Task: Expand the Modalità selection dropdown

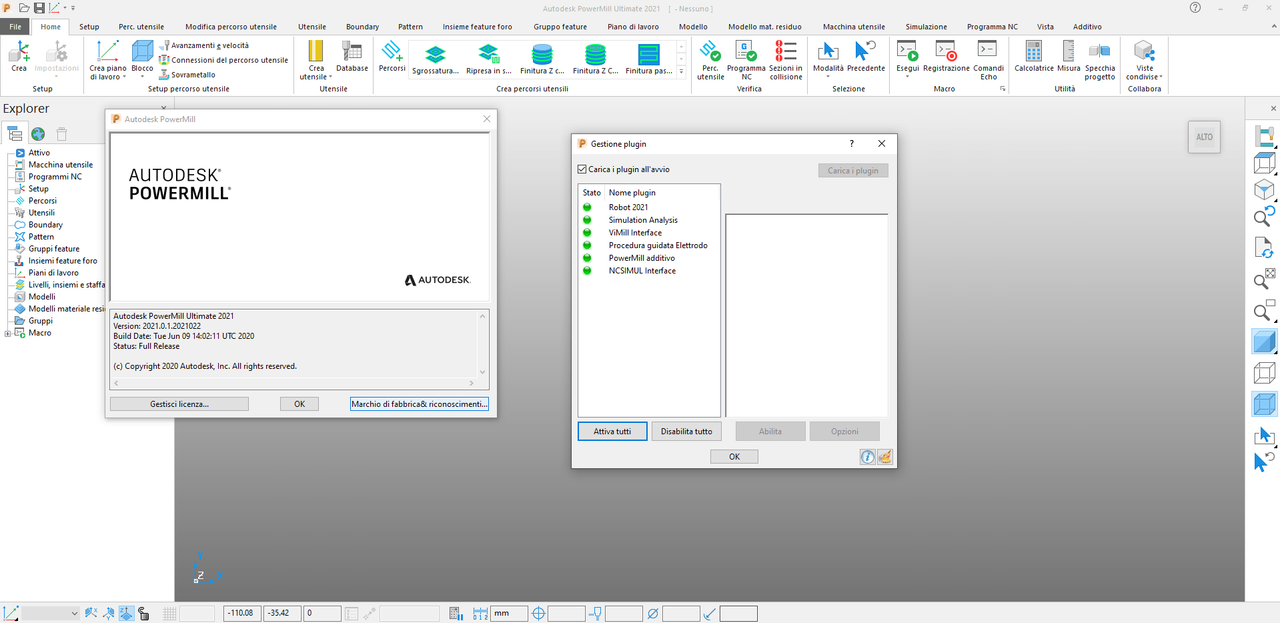Action: tap(828, 77)
